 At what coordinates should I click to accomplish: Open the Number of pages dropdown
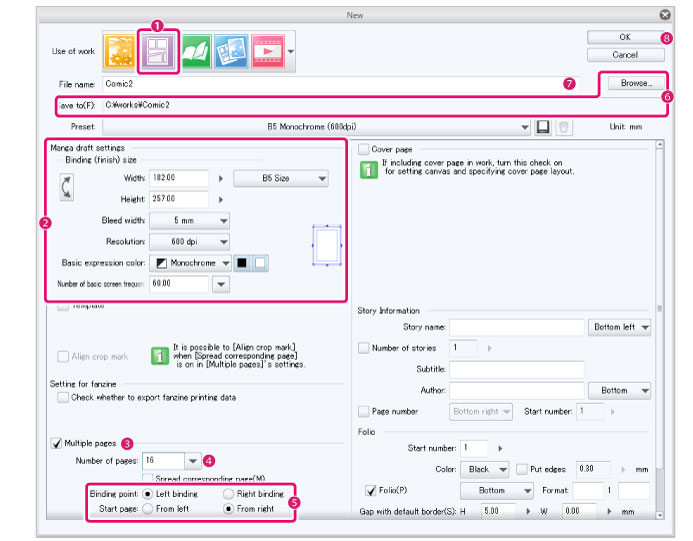pos(192,461)
